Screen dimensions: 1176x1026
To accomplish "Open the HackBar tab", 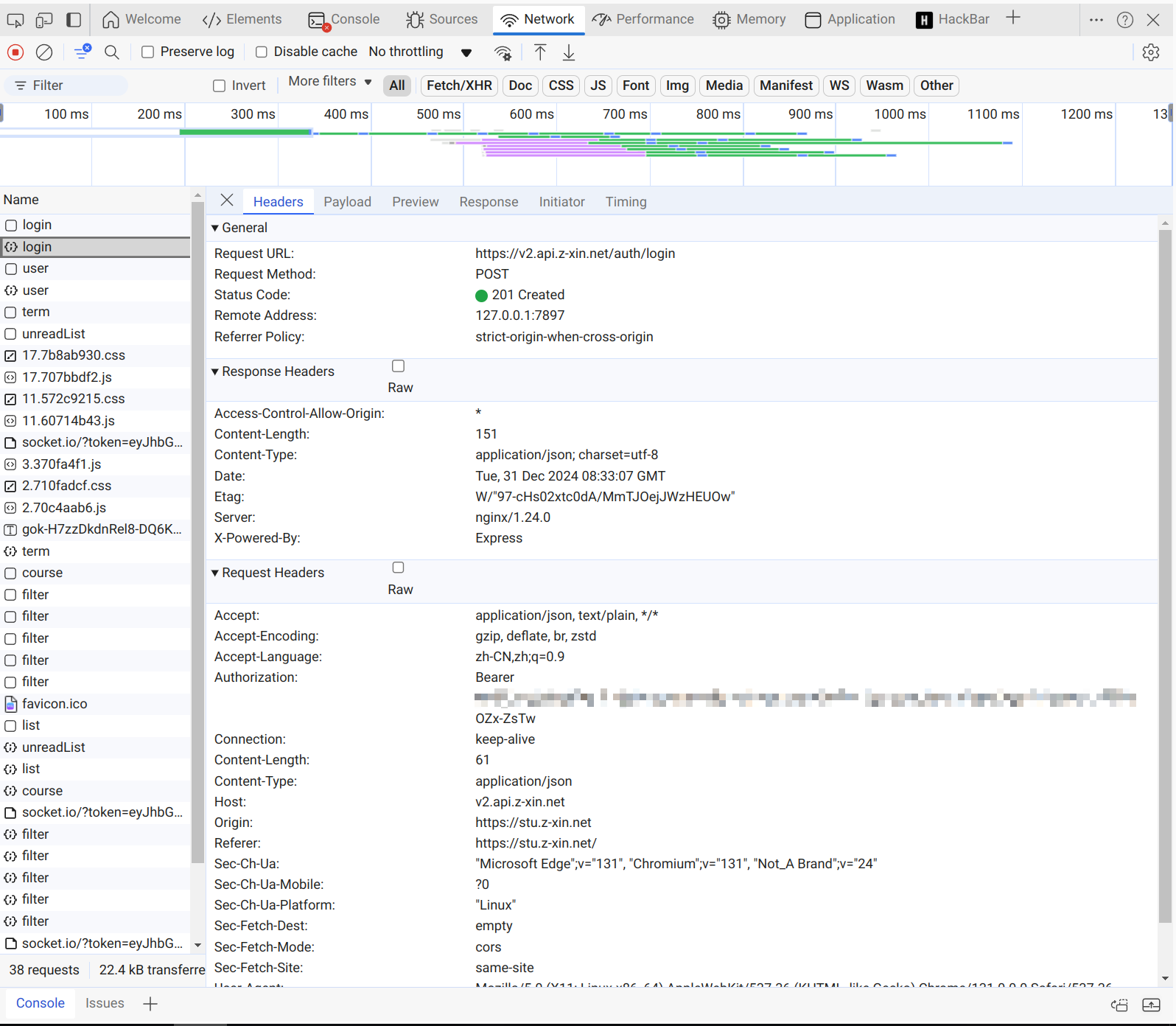I will pos(953,19).
